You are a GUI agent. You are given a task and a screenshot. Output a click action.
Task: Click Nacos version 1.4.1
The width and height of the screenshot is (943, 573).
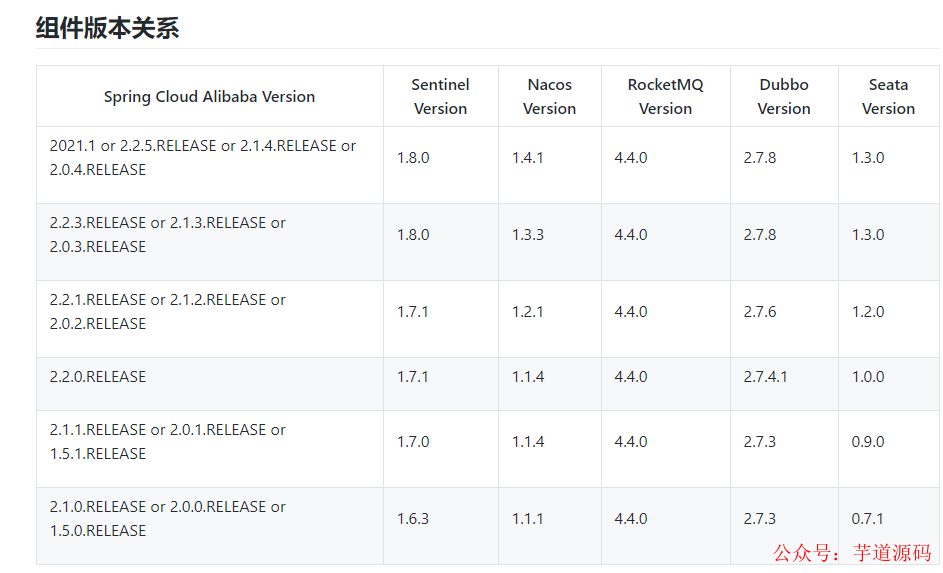(x=527, y=158)
